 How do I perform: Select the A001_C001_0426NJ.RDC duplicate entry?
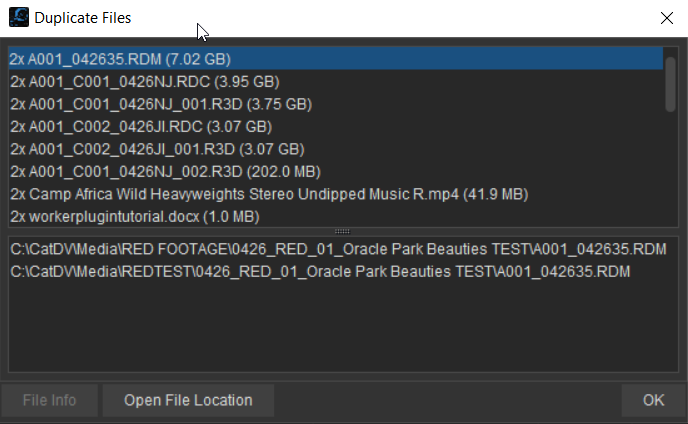336,82
